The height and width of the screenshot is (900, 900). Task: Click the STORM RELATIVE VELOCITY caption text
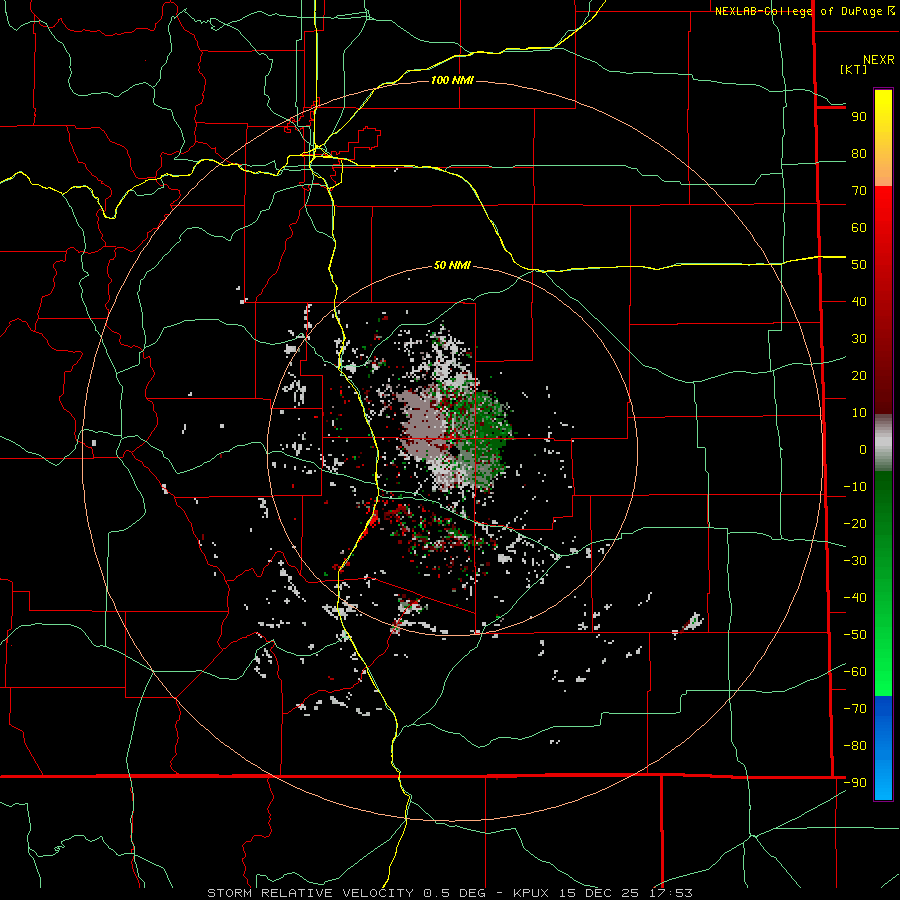click(310, 893)
